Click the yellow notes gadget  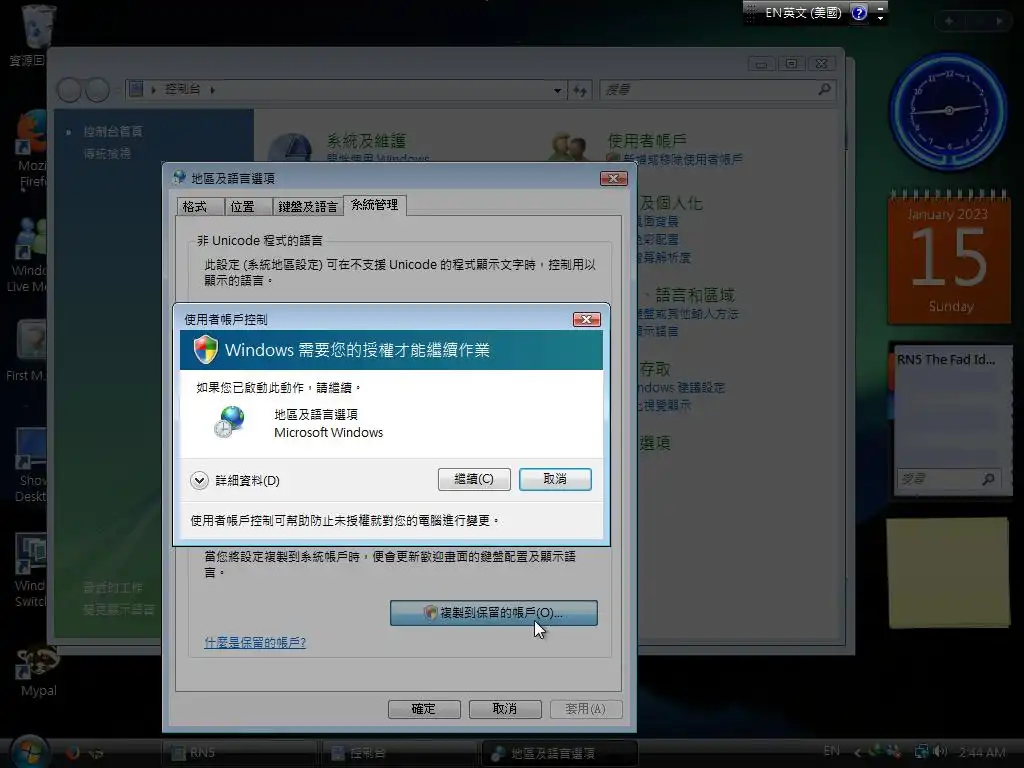coord(948,573)
